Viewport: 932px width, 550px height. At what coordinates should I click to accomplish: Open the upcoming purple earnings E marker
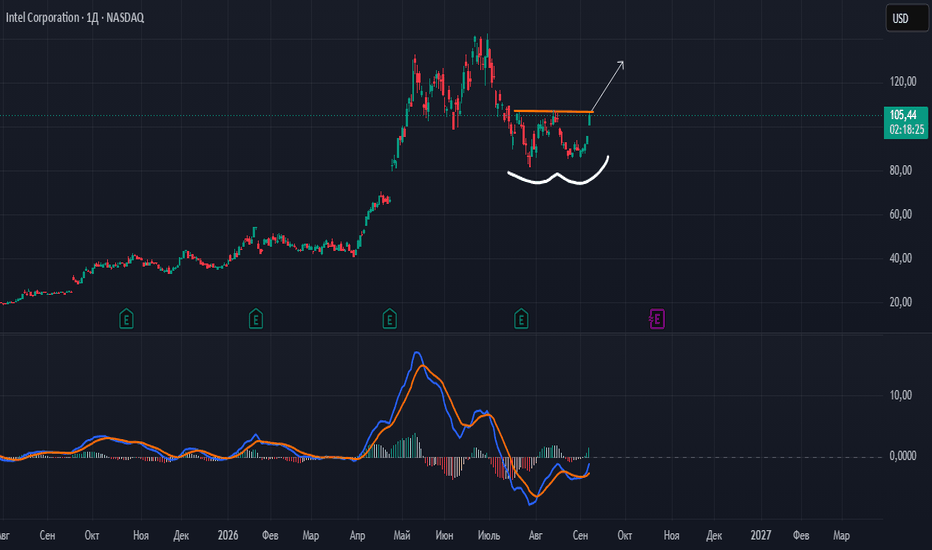(657, 319)
